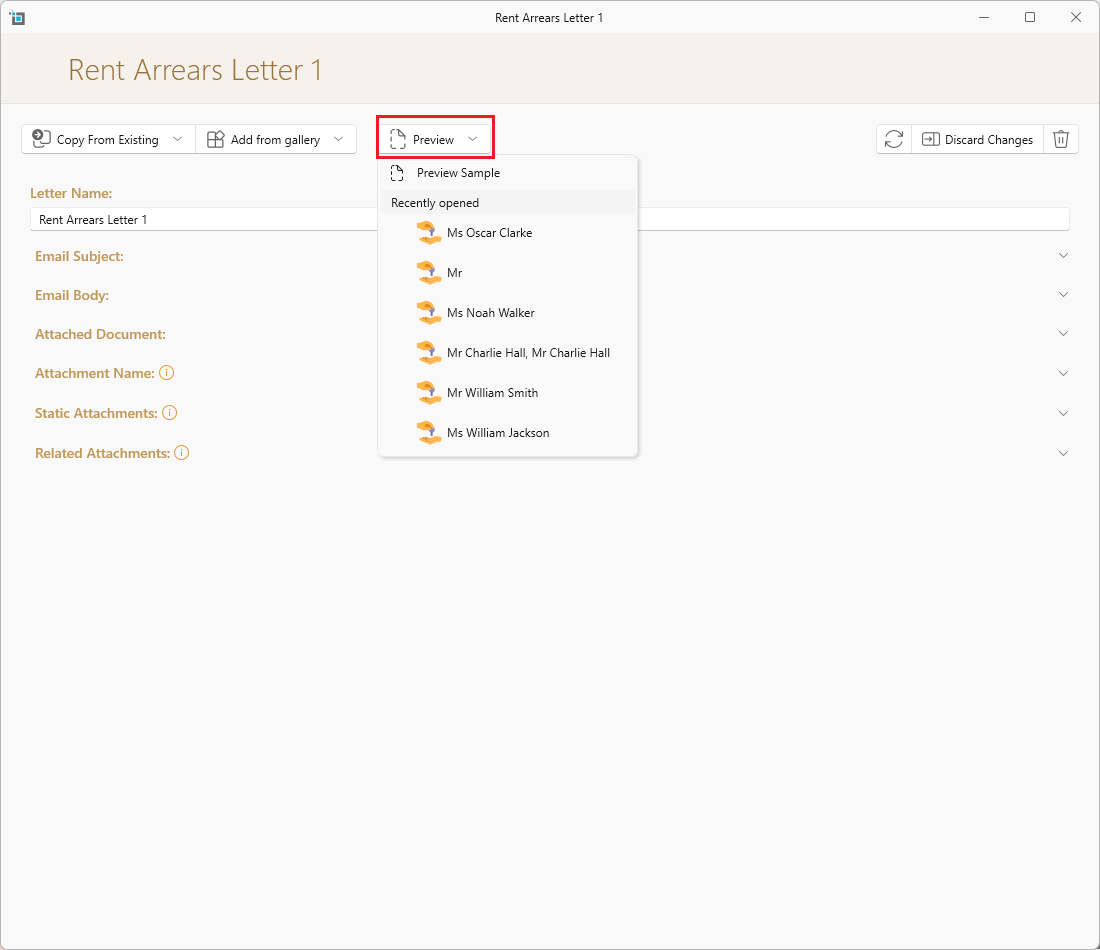Click the Copy From Existing icon
The width and height of the screenshot is (1100, 950).
(41, 139)
